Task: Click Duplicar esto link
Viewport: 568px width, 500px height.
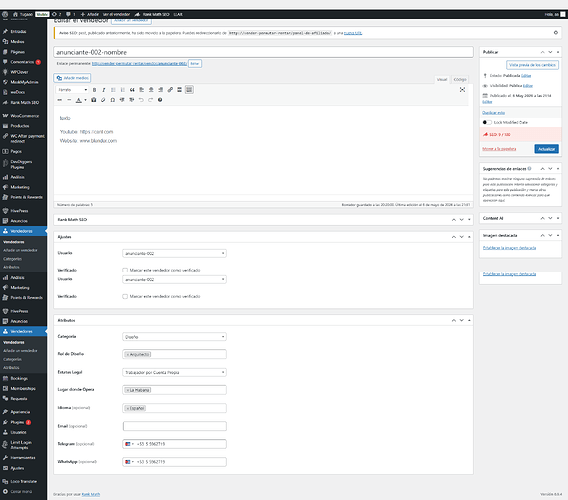Action: [493, 113]
